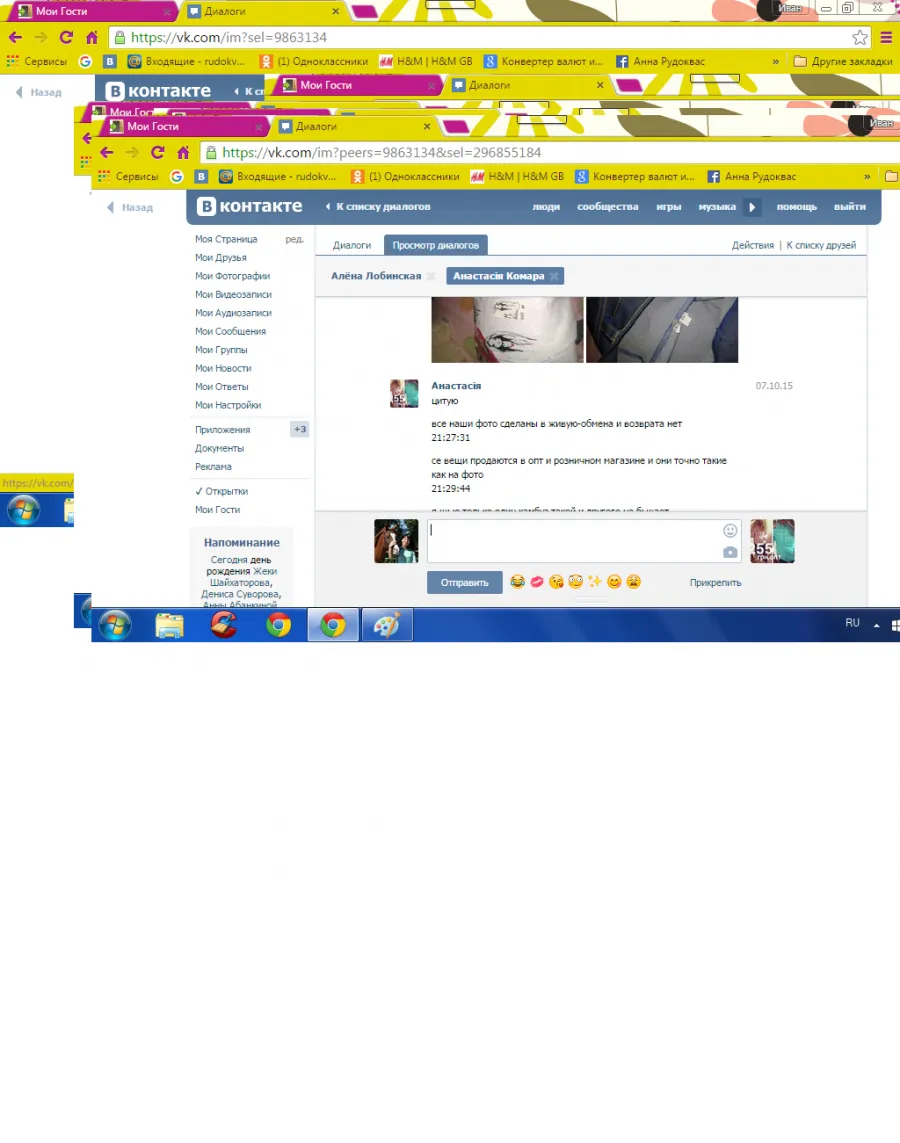Switch to the Мои Гости tab in the front window
Viewport: 900px width, 1143px height.
[182, 126]
